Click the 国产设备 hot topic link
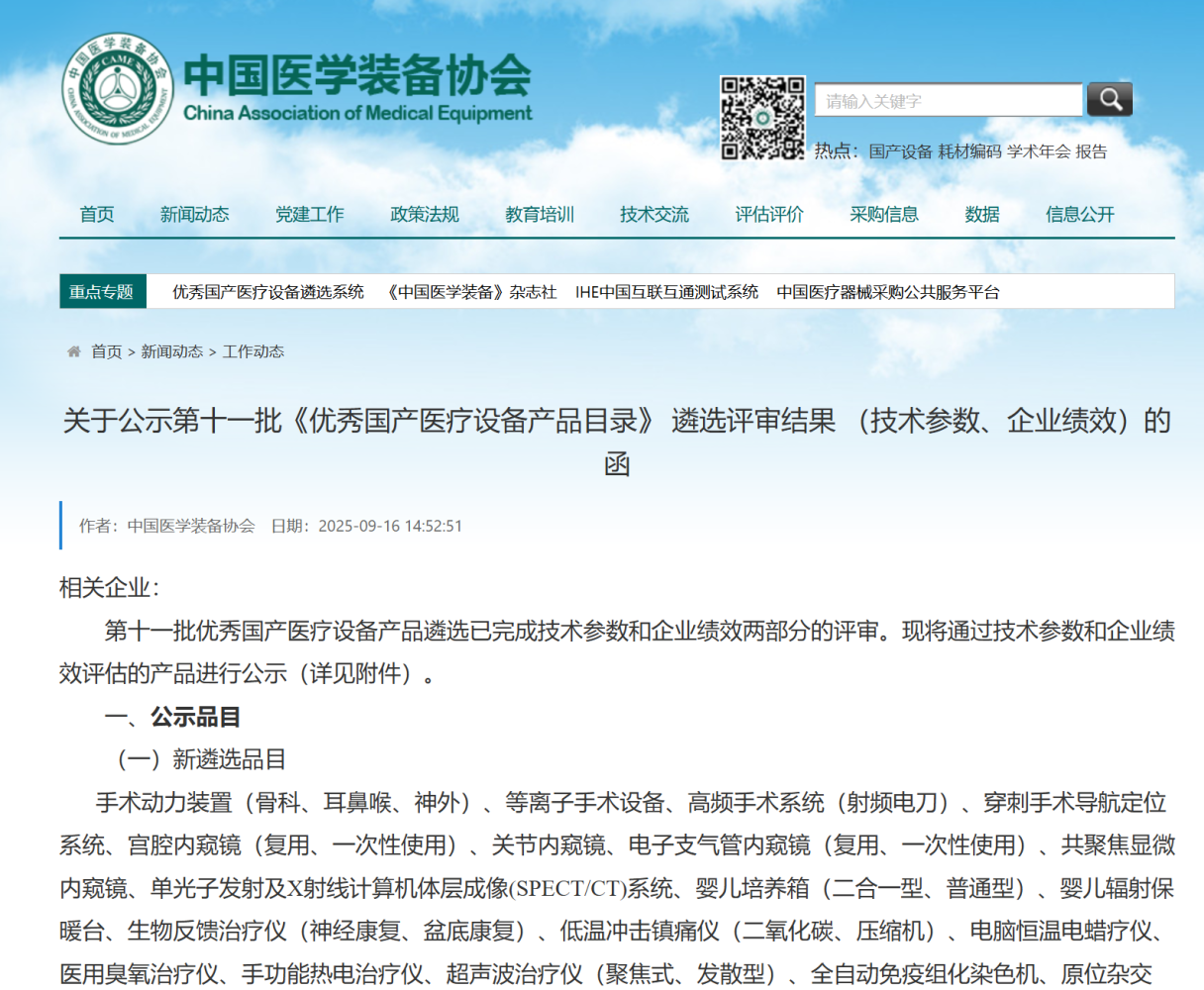Image resolution: width=1204 pixels, height=990 pixels. pos(900,151)
